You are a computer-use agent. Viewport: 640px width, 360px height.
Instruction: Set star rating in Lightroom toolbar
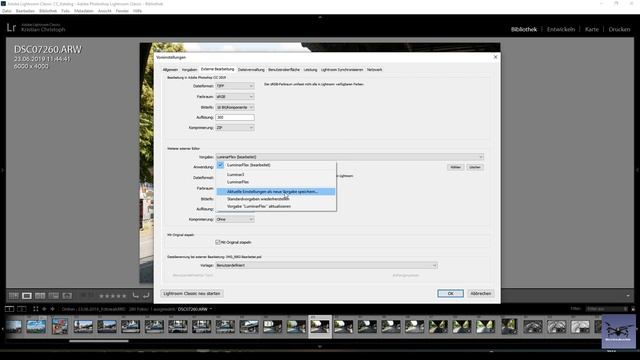coord(113,296)
